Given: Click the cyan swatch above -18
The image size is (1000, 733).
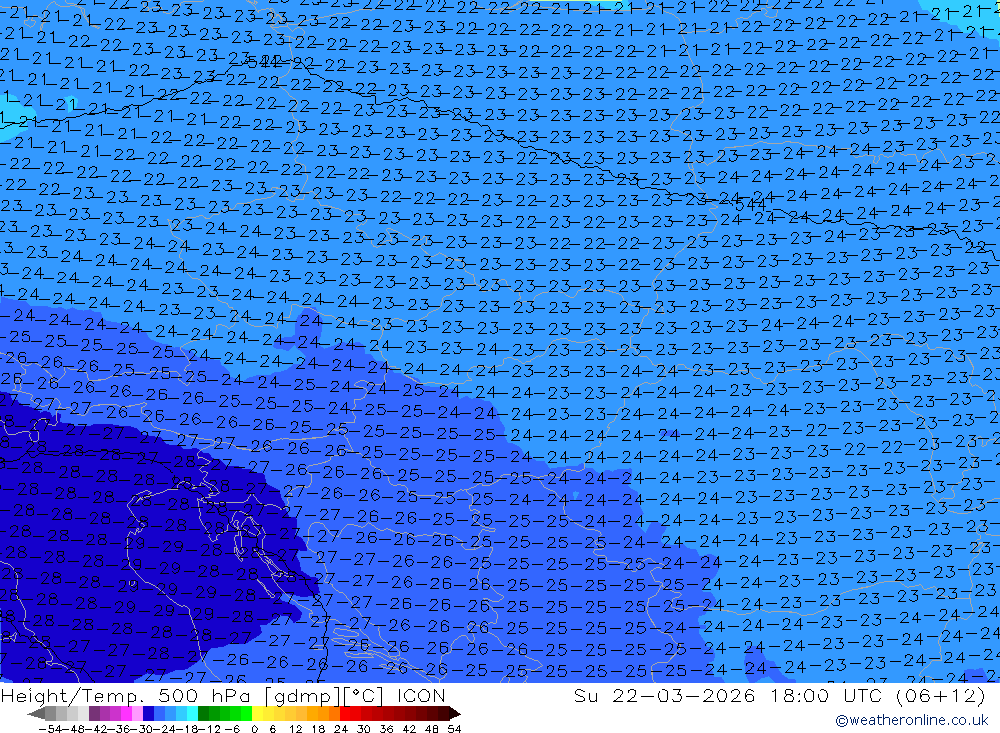Looking at the screenshot, I should 192,713.
